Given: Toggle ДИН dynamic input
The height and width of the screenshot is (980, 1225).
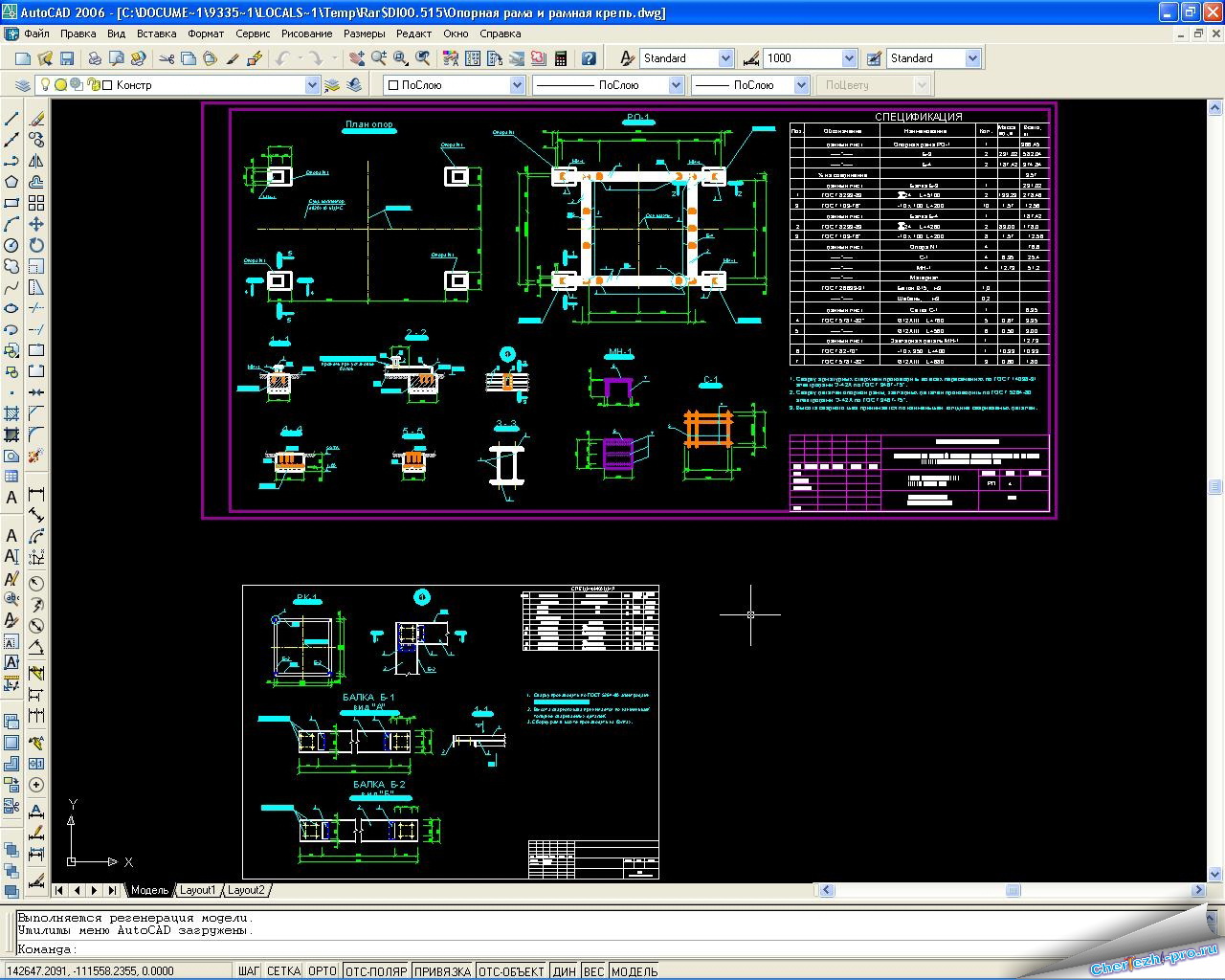Looking at the screenshot, I should pos(564,970).
